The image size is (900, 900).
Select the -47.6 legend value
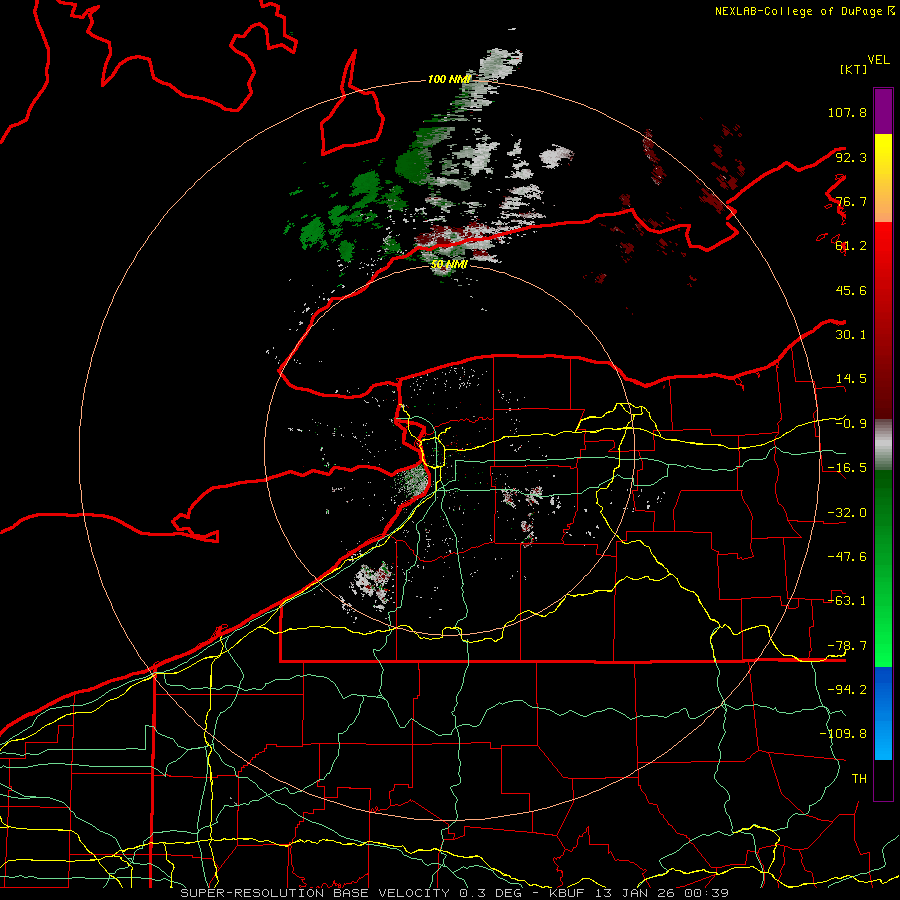click(x=847, y=557)
